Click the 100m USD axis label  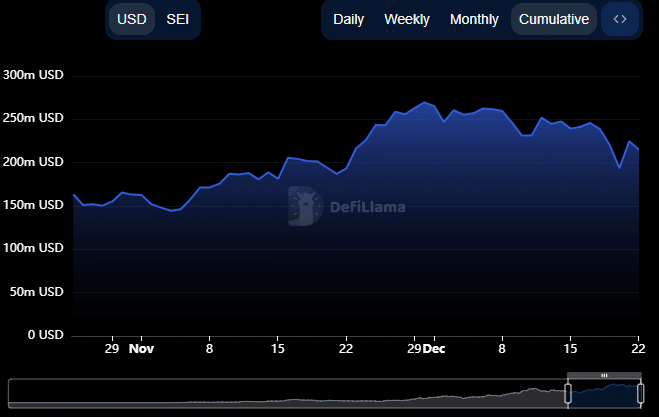coord(33,248)
